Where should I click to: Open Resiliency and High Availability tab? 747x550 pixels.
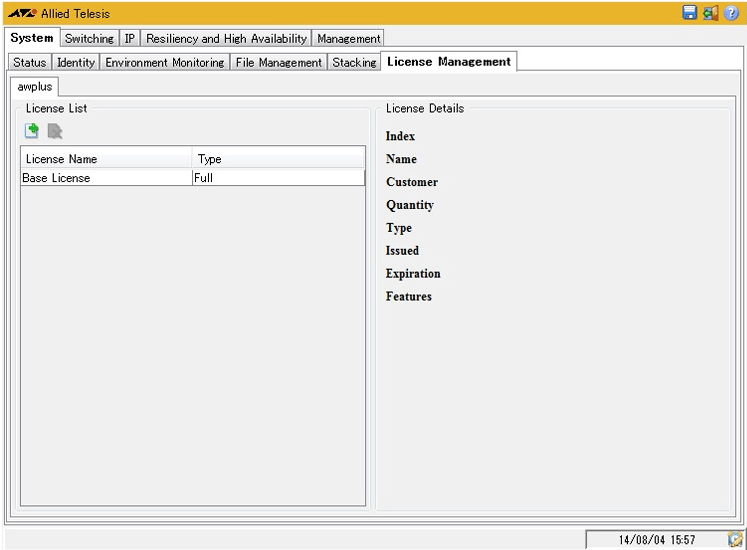point(226,39)
